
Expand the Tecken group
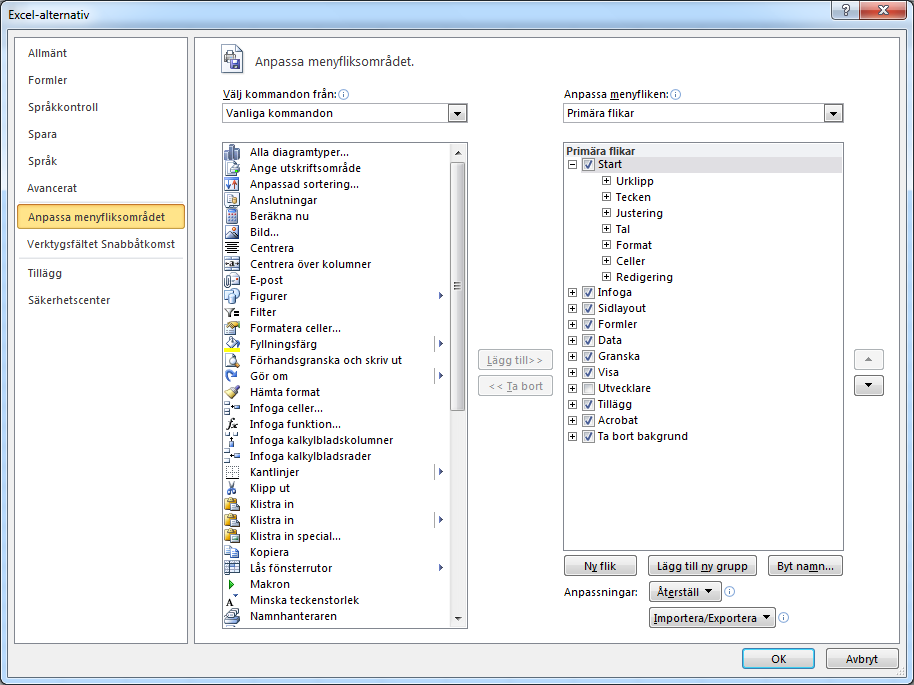(606, 197)
